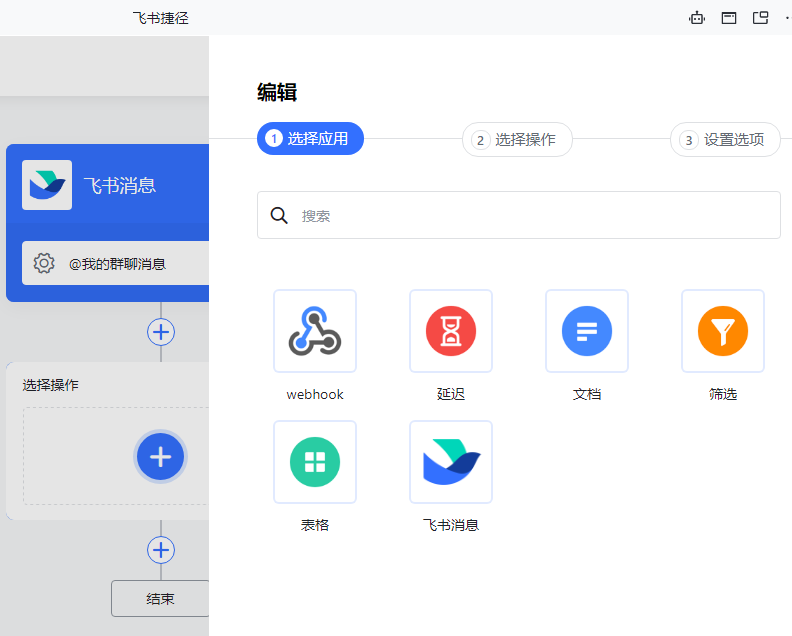
Task: Click the 选择操作 card heading
Action: (51, 385)
